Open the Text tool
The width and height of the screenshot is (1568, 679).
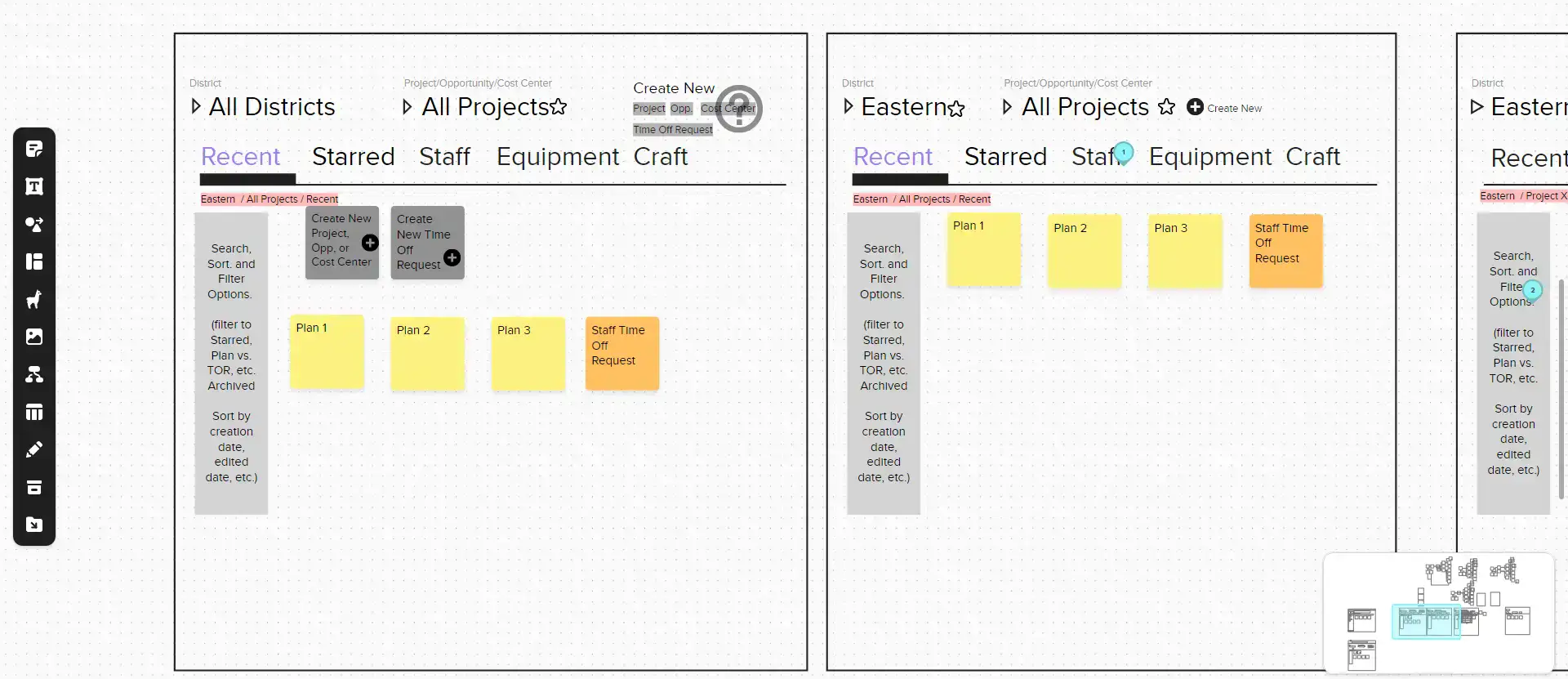click(33, 186)
